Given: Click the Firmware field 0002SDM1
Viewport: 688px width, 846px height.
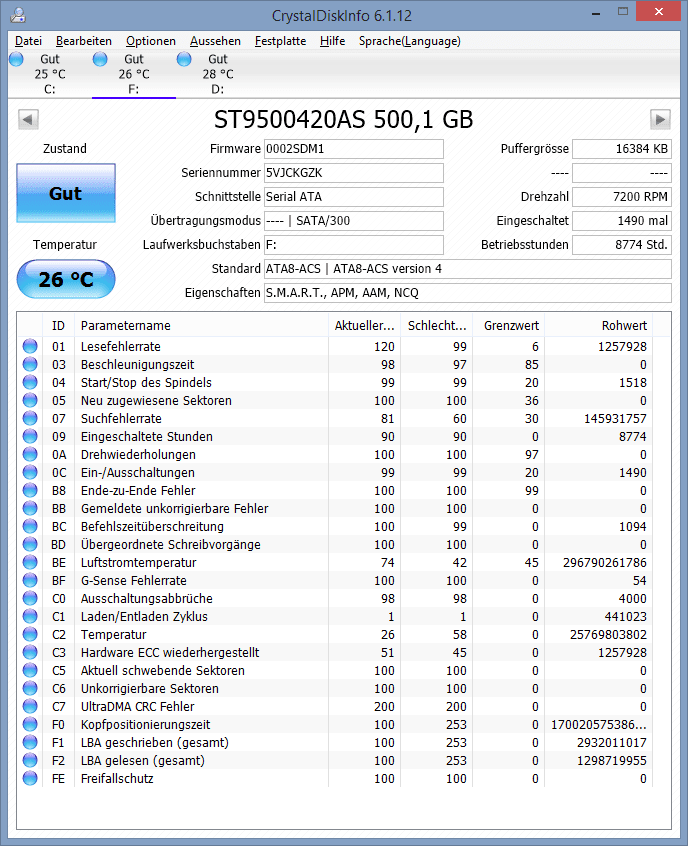Looking at the screenshot, I should coord(353,149).
